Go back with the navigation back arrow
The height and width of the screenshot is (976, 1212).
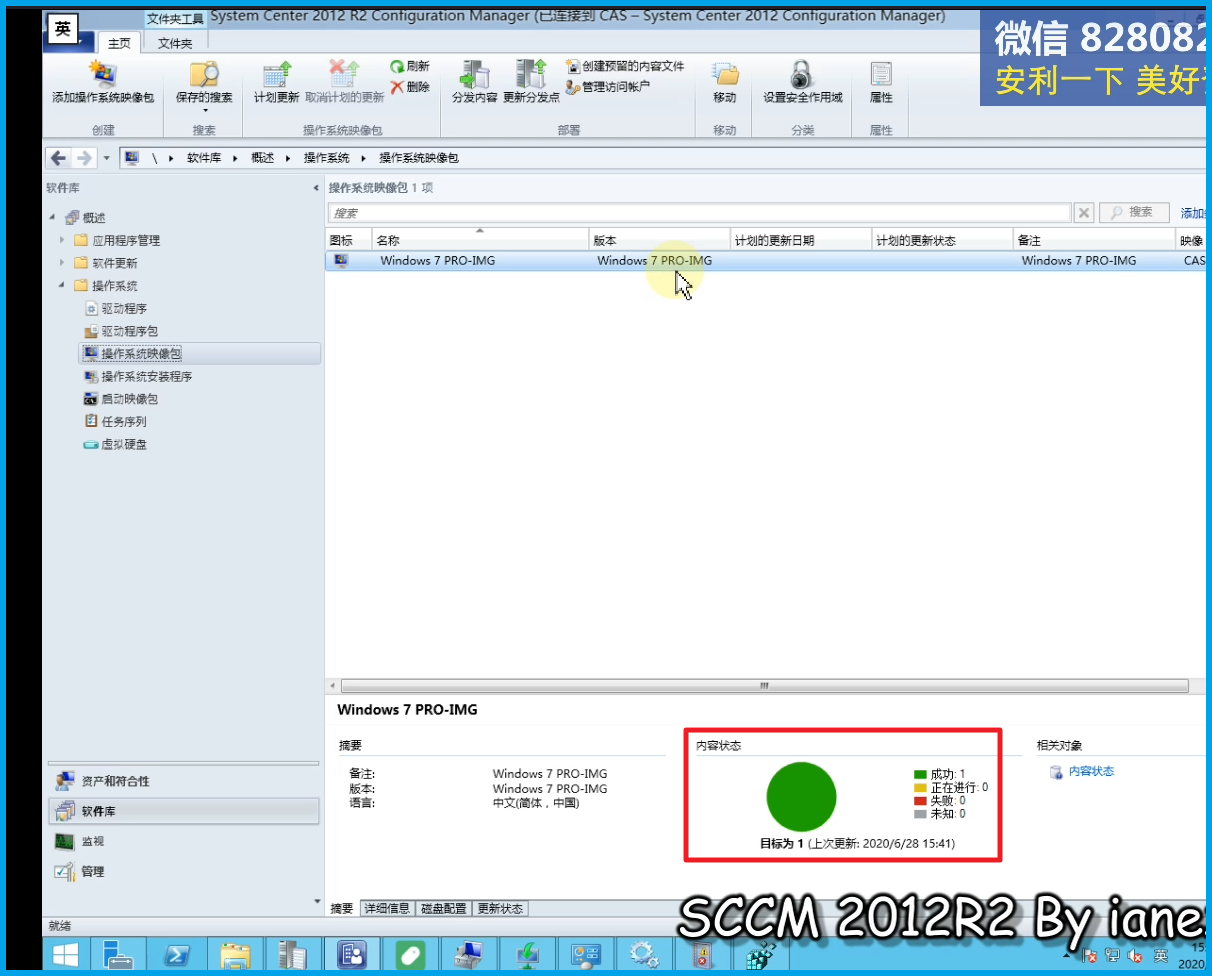click(59, 158)
